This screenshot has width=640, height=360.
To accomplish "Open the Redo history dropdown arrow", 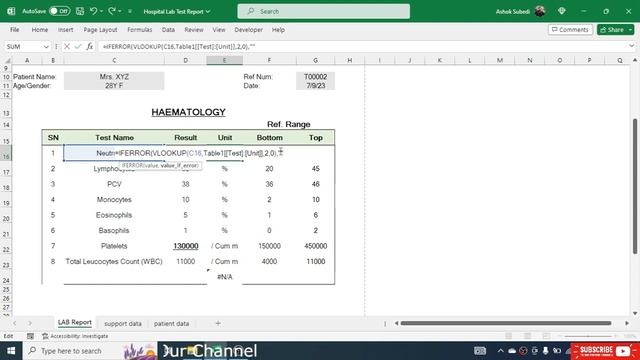I will (x=120, y=11).
